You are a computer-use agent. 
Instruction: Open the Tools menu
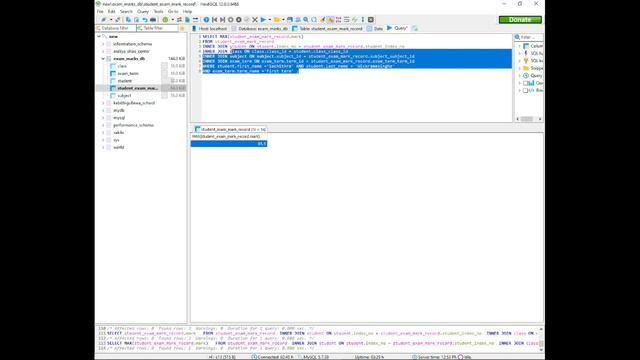[x=158, y=11]
